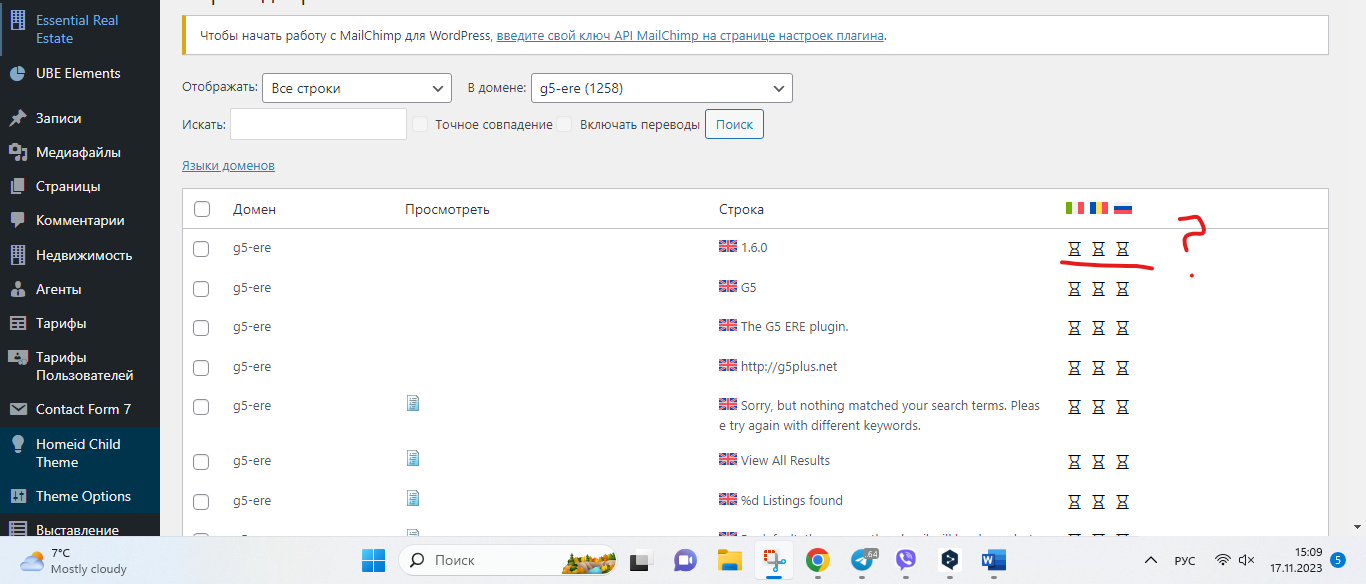
Task: Check the box for http://g5plus.net row
Action: 201,368
